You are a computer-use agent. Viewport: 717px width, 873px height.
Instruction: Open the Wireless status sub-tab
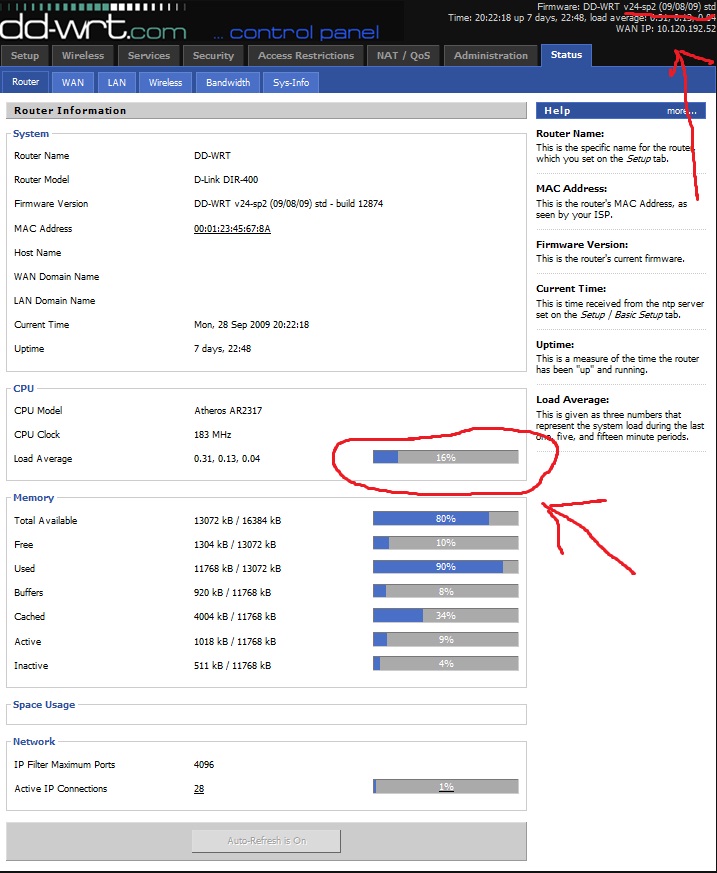pyautogui.click(x=165, y=82)
